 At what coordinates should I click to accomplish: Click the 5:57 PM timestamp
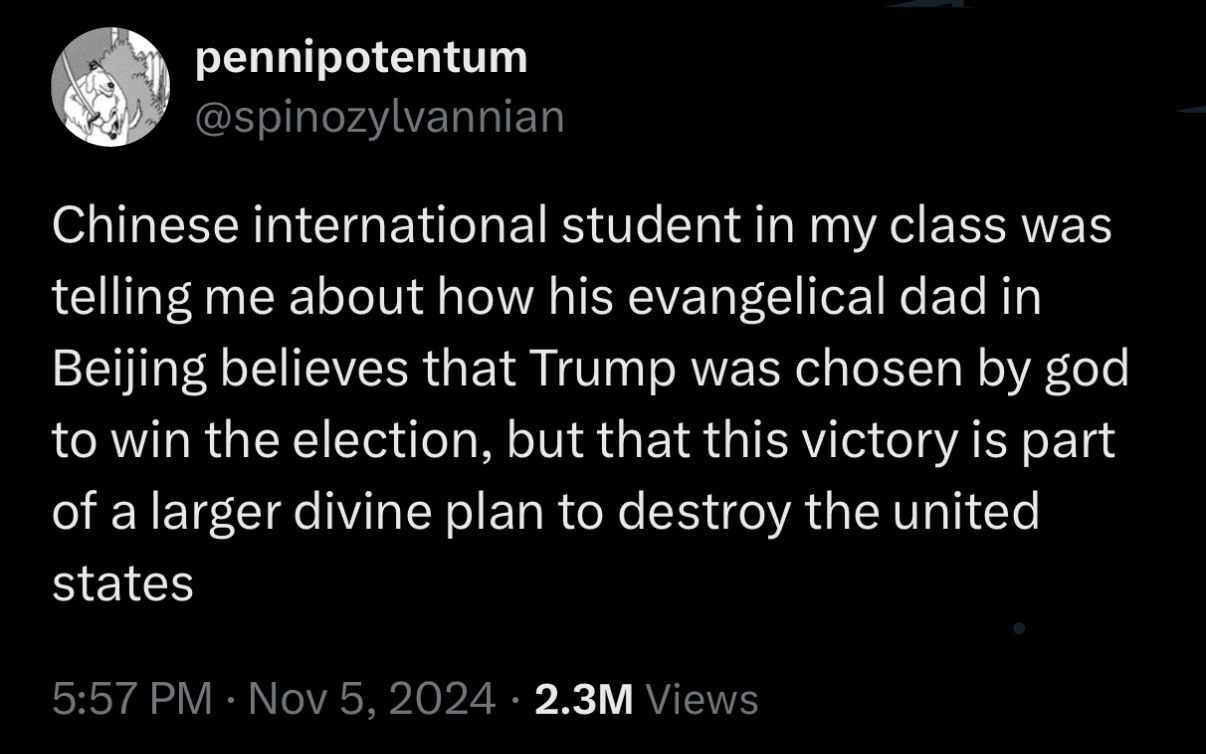pyautogui.click(x=130, y=697)
